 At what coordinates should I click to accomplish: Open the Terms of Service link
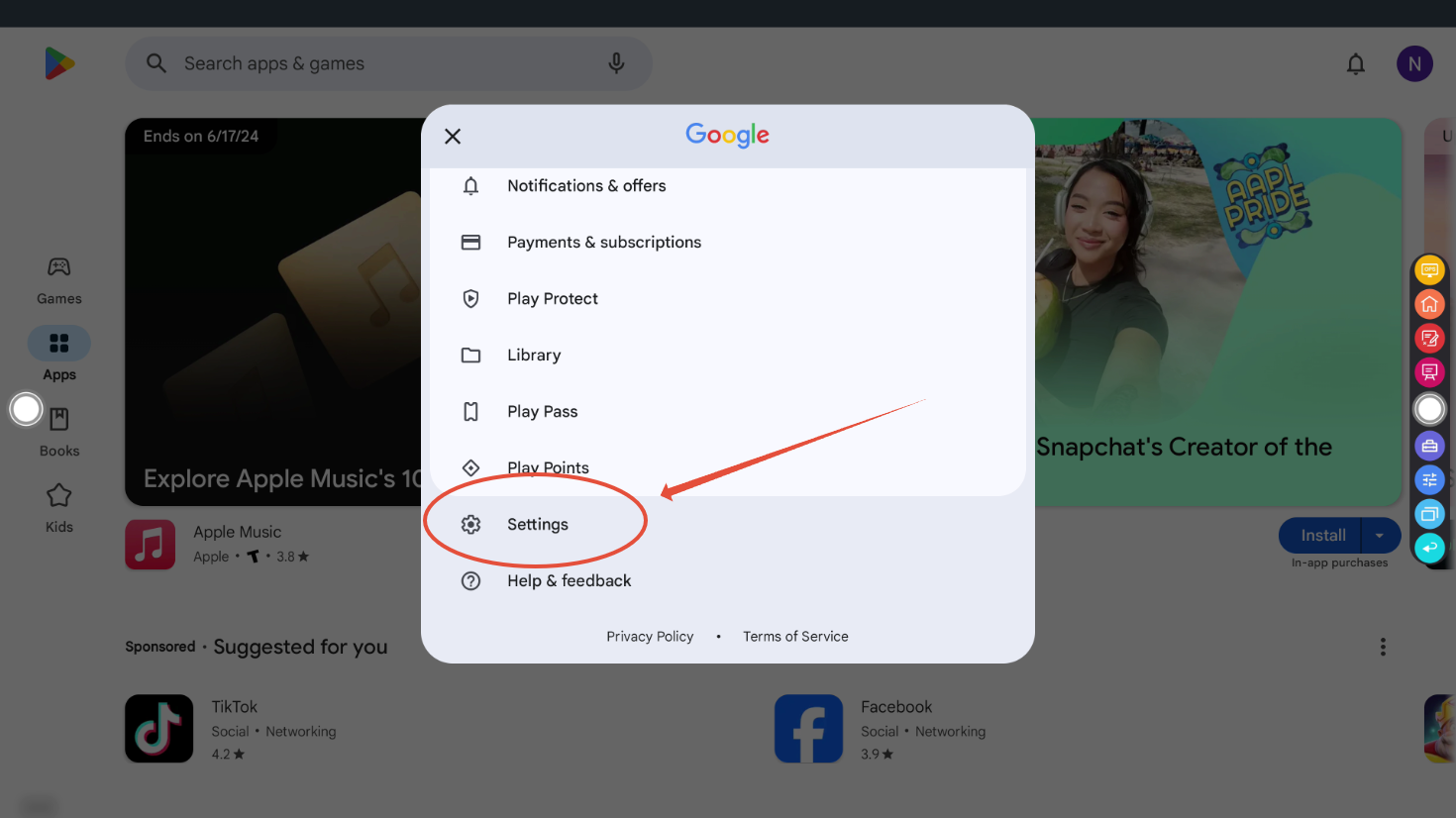click(795, 637)
